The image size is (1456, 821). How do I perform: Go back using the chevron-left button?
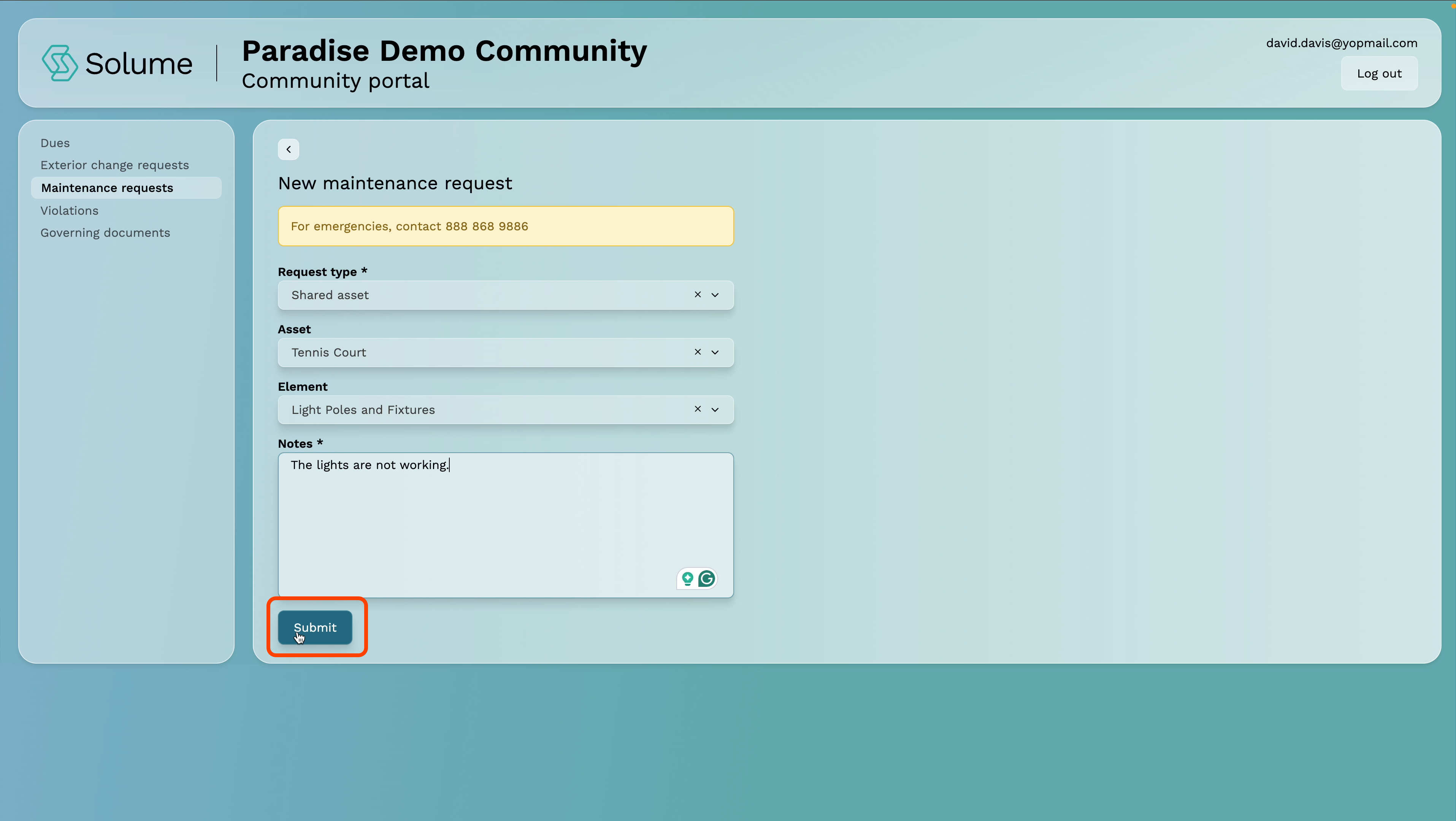[x=288, y=149]
